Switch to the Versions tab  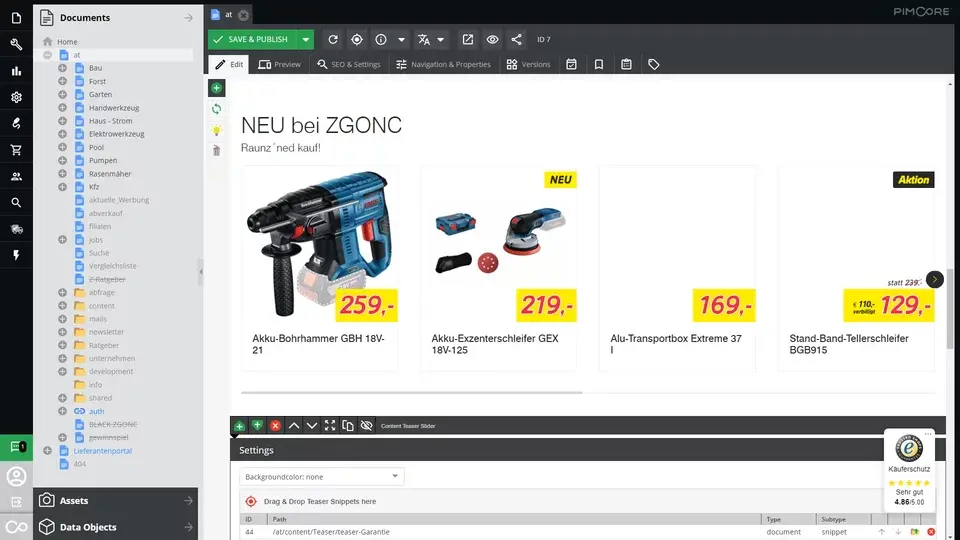click(x=528, y=64)
